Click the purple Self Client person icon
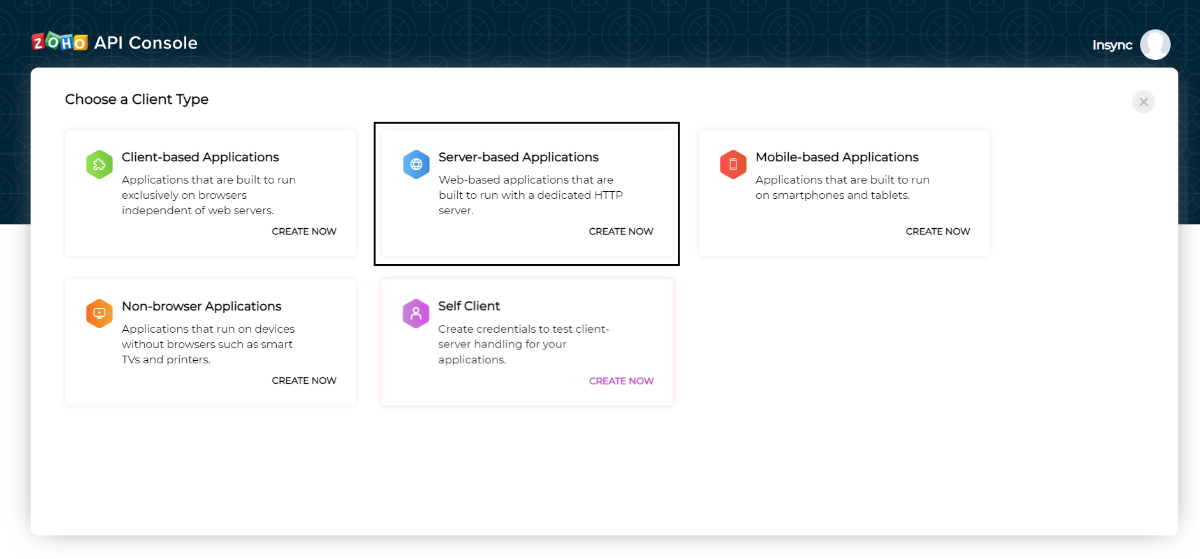 click(416, 314)
